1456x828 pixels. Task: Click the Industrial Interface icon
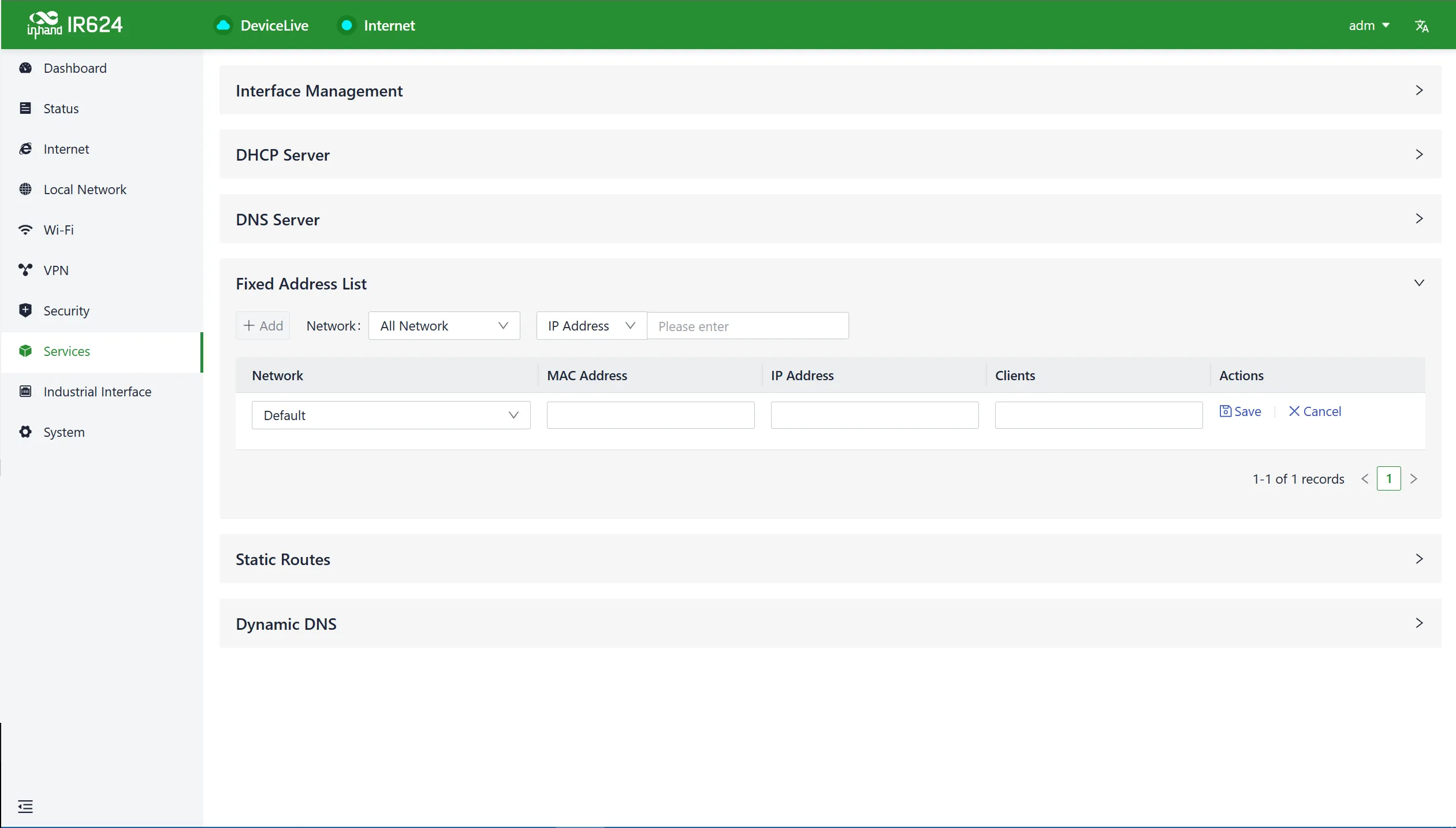point(25,392)
